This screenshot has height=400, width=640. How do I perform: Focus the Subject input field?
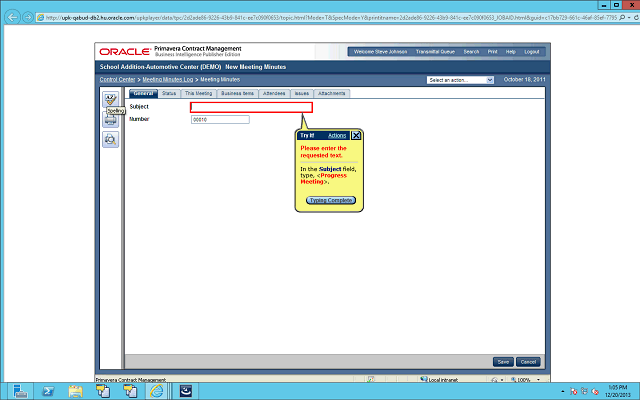point(251,107)
